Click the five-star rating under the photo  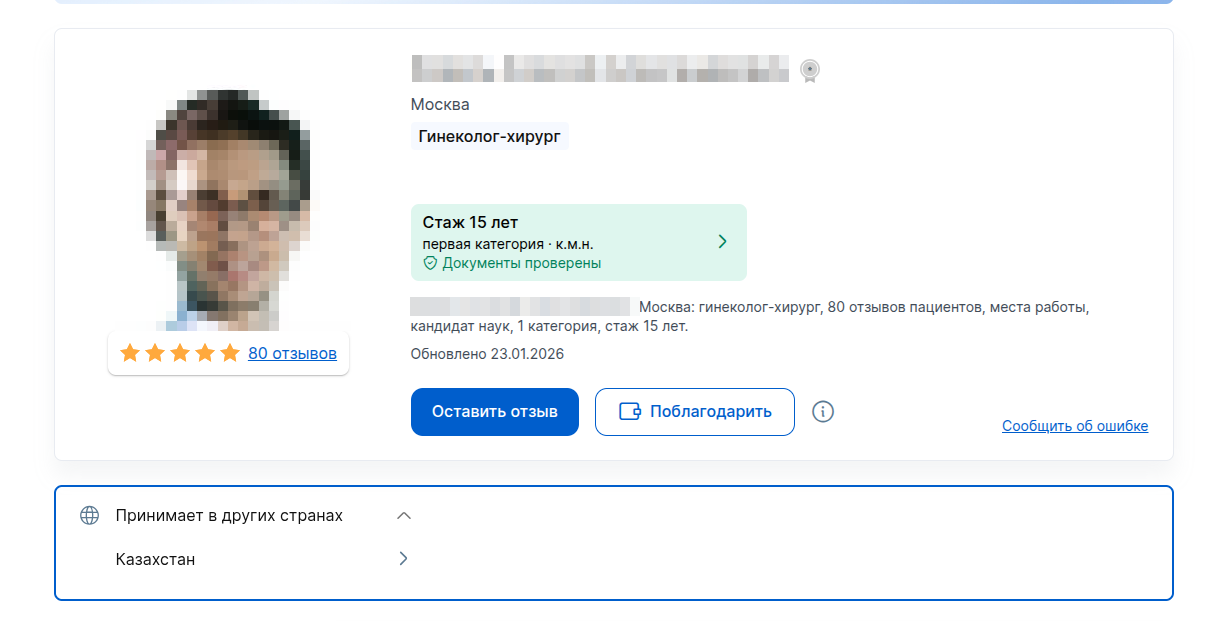pos(180,353)
